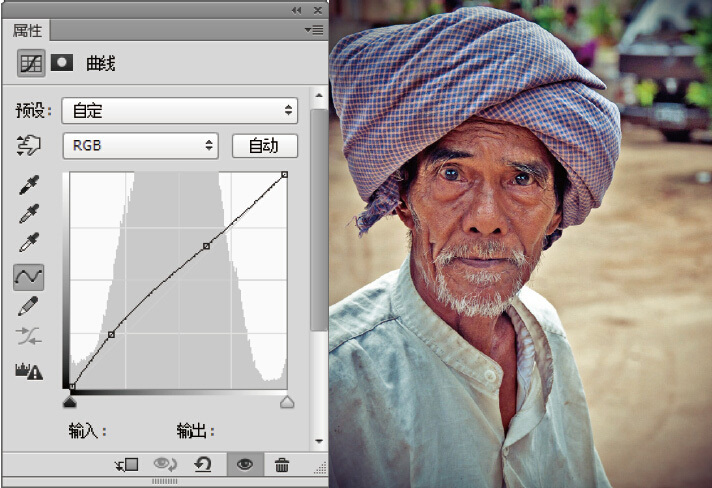Select the pencil draw-curve tool
The width and height of the screenshot is (712, 488).
[28, 306]
